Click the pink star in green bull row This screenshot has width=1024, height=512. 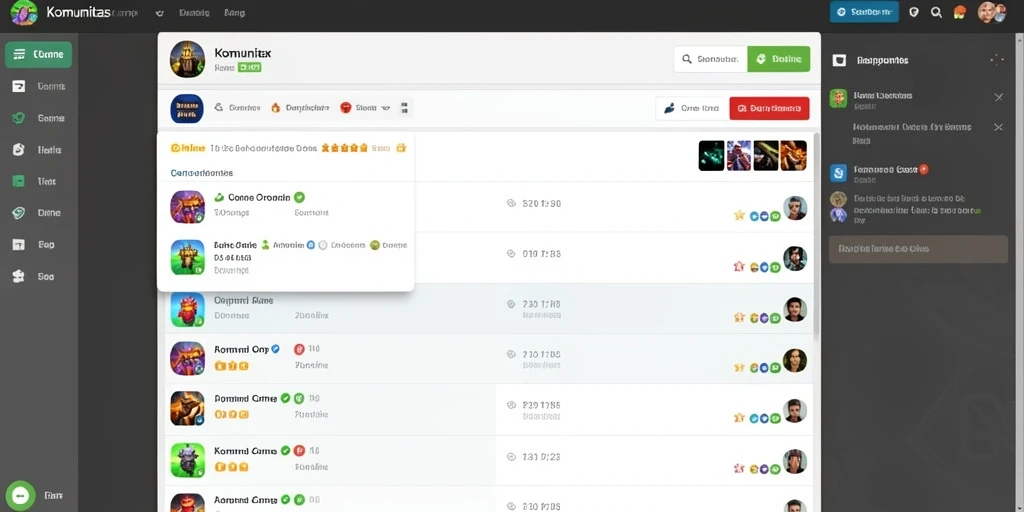[x=739, y=468]
